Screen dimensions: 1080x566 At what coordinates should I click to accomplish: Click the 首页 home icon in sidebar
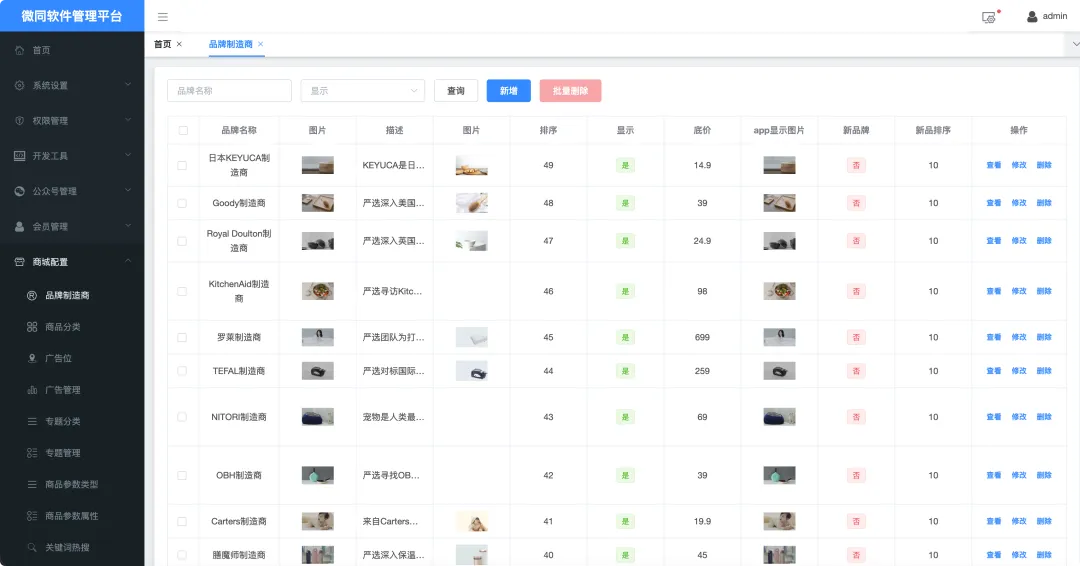(19, 50)
